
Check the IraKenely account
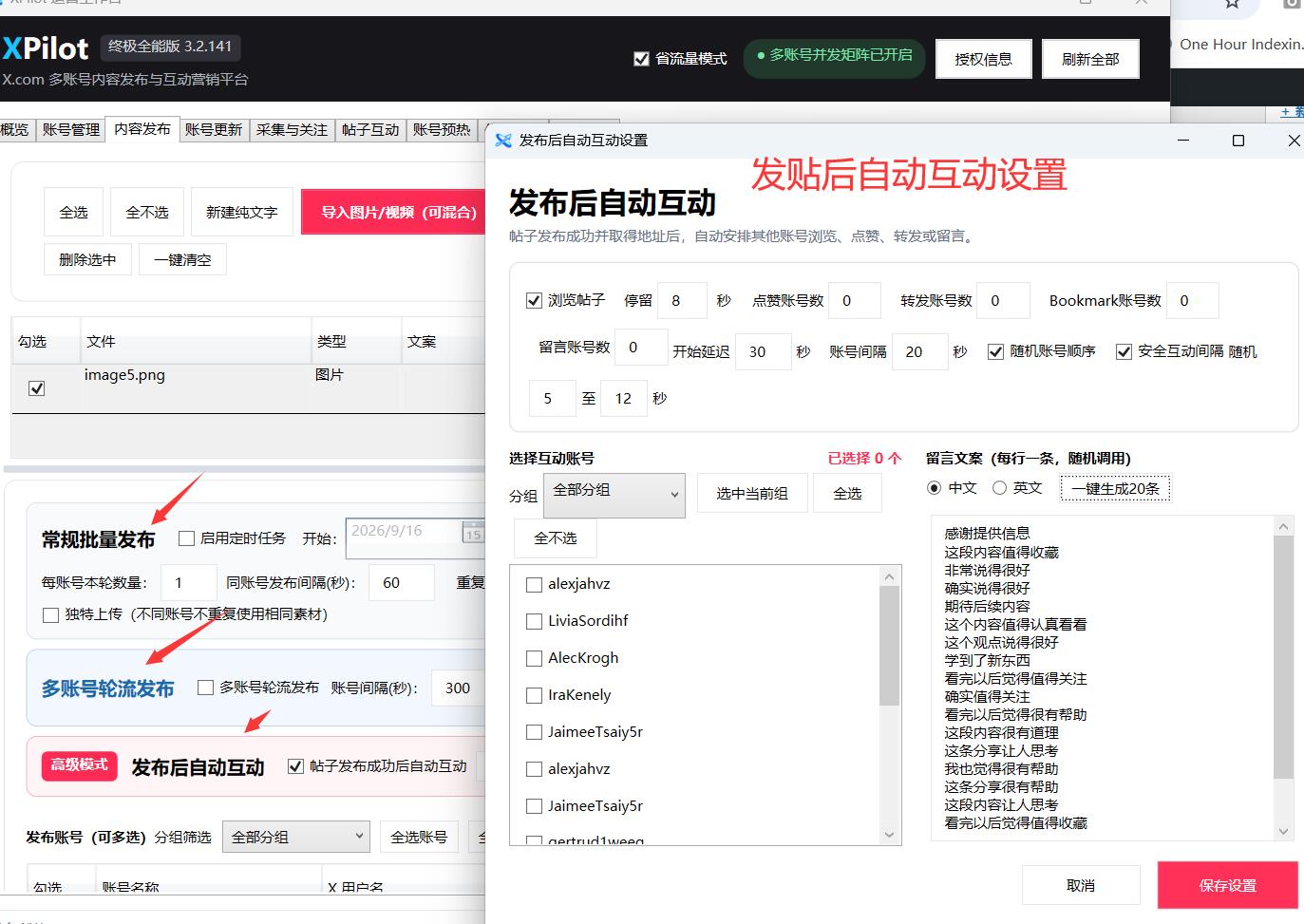(x=534, y=695)
